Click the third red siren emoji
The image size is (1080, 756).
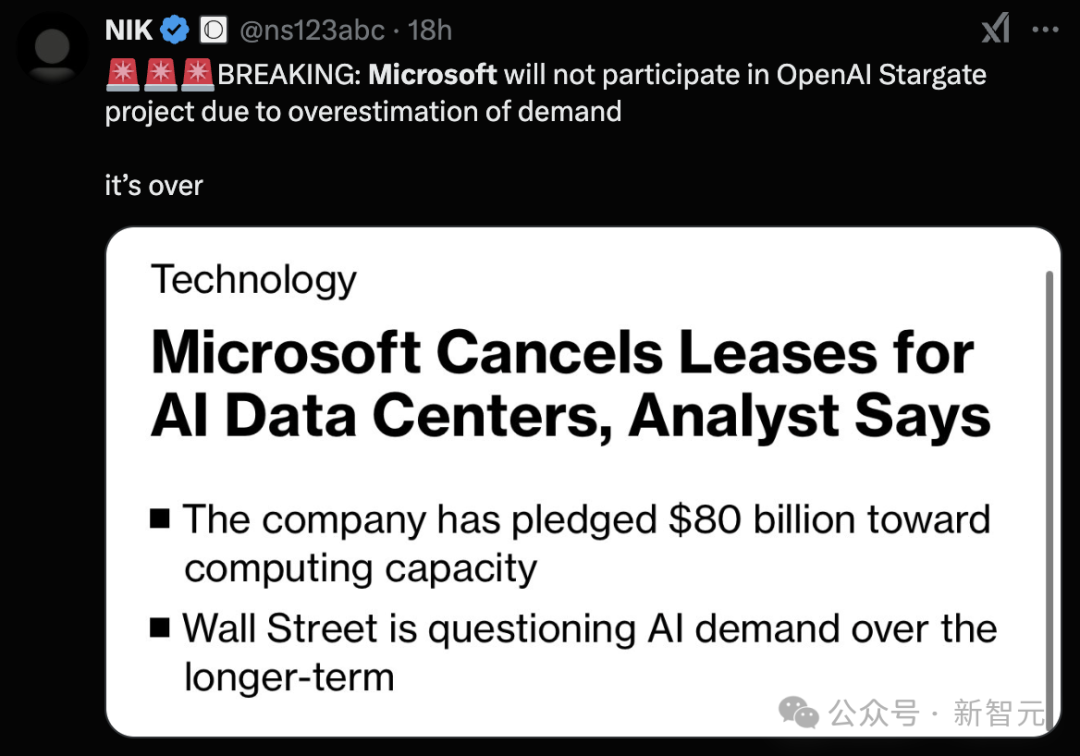point(199,75)
